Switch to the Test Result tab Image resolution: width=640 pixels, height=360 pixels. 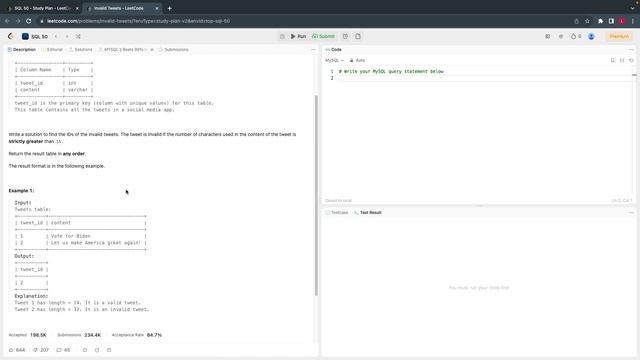368,213
